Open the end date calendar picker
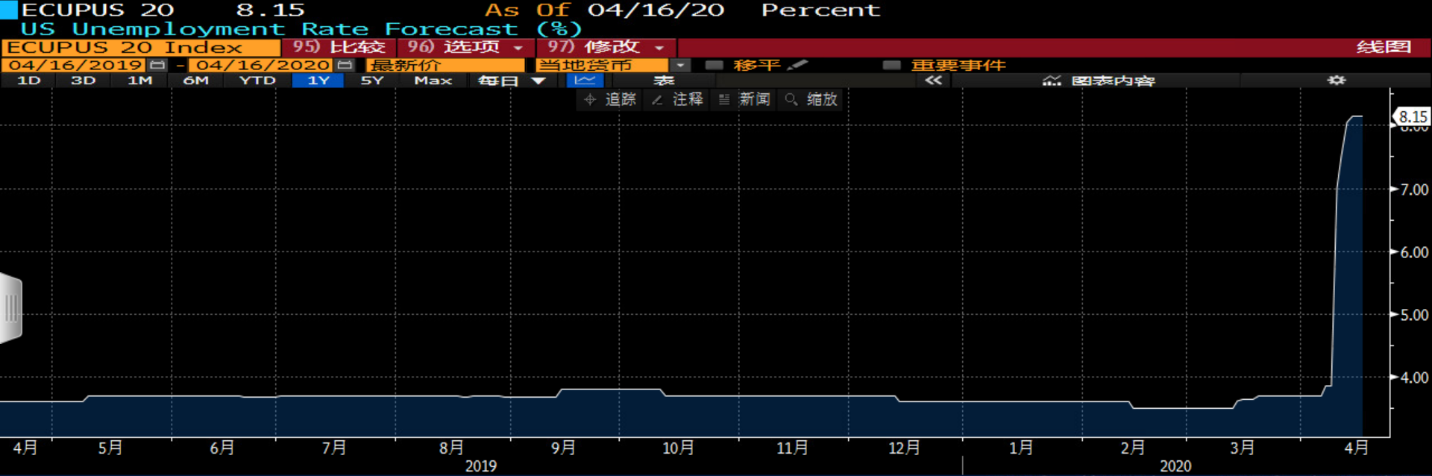Viewport: 1432px width, 476px height. pyautogui.click(x=345, y=65)
